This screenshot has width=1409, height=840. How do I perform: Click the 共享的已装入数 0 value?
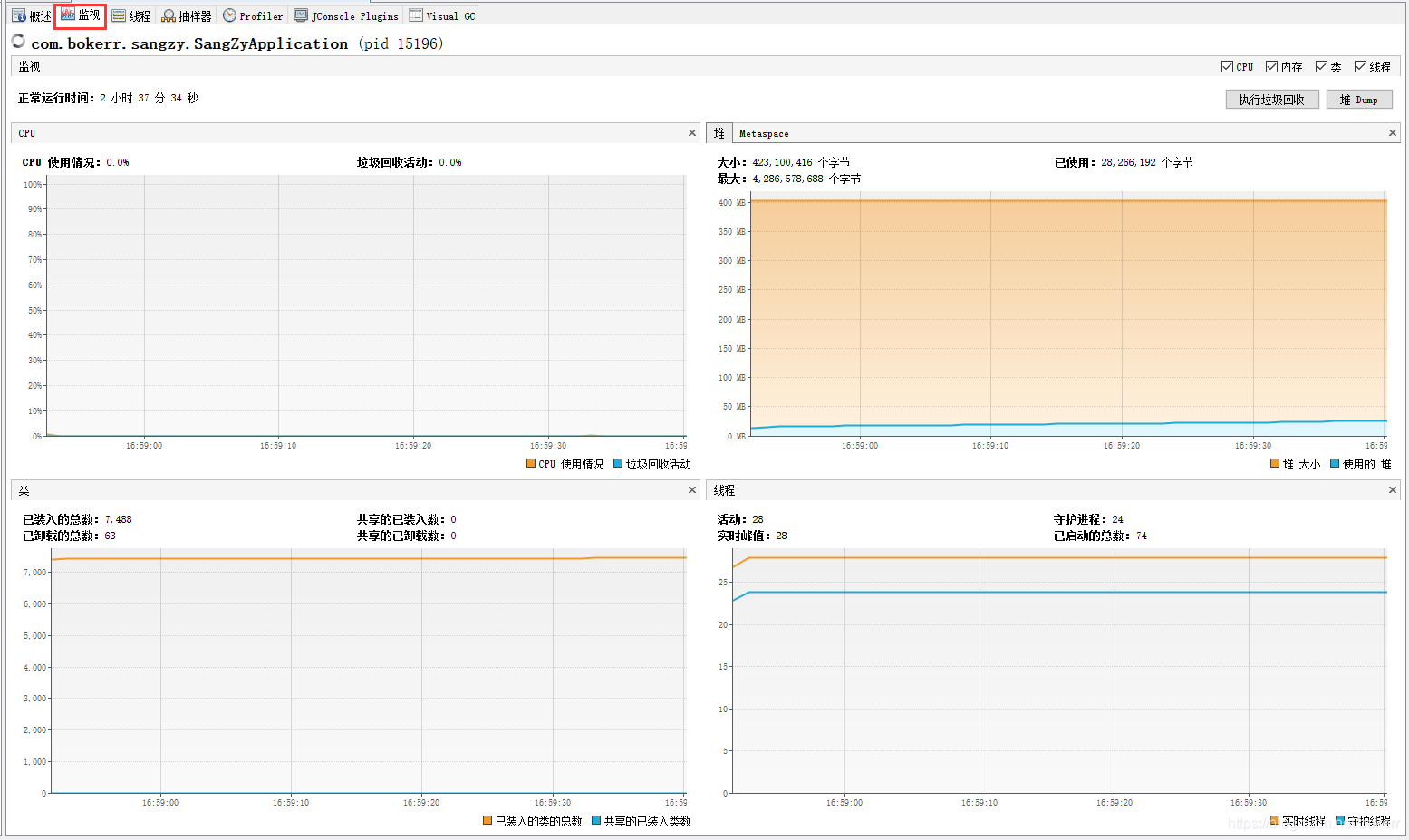point(454,519)
